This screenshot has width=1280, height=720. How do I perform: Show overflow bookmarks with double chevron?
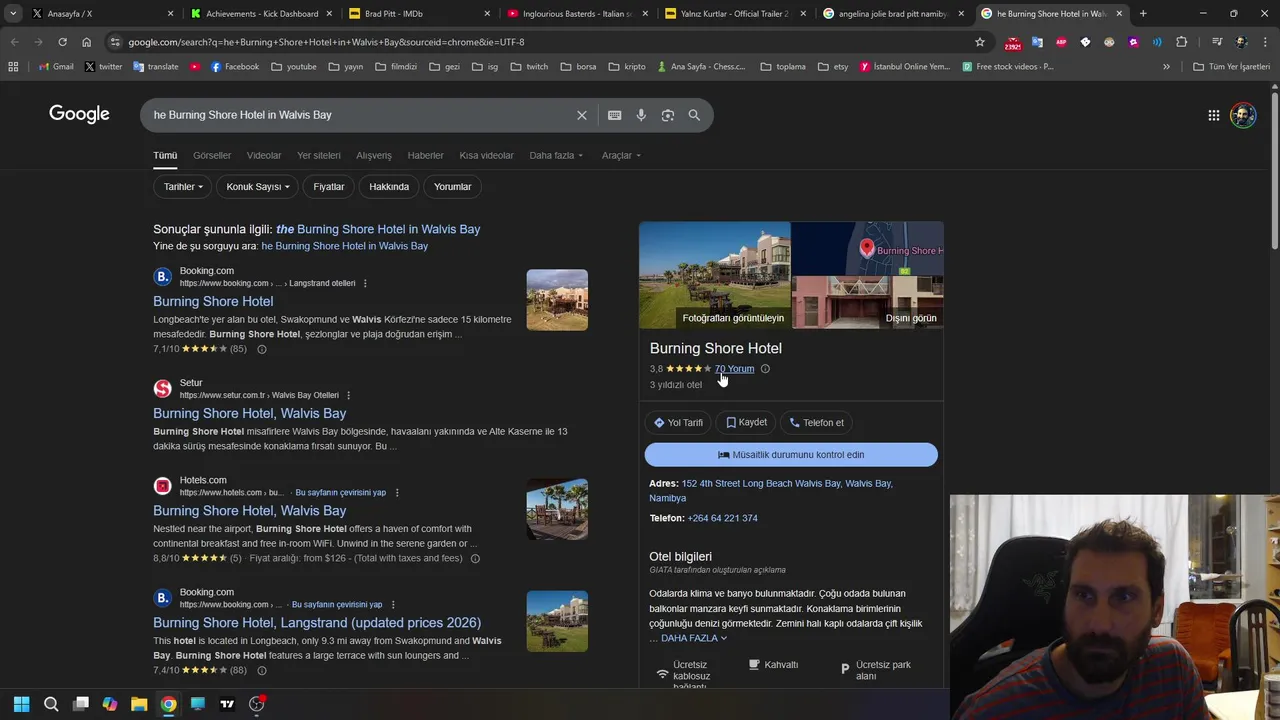point(1166,67)
